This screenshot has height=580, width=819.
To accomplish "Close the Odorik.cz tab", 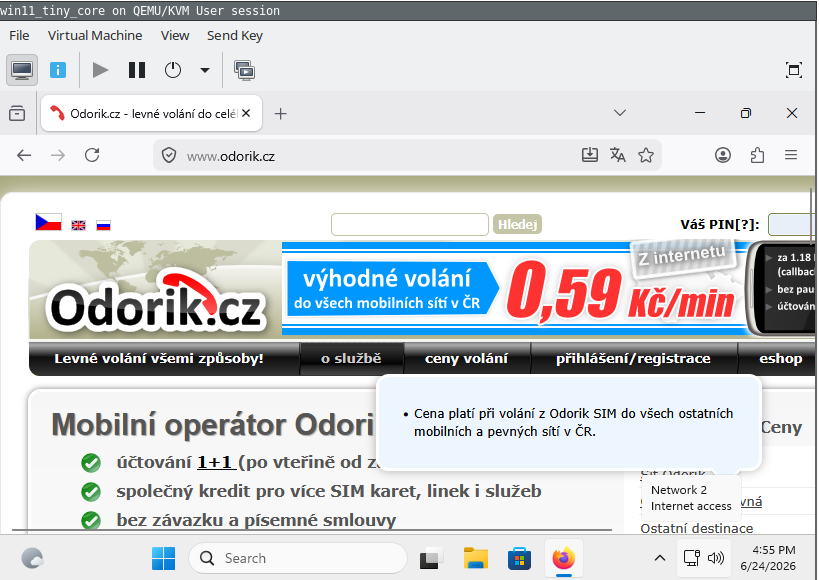I will coord(247,113).
